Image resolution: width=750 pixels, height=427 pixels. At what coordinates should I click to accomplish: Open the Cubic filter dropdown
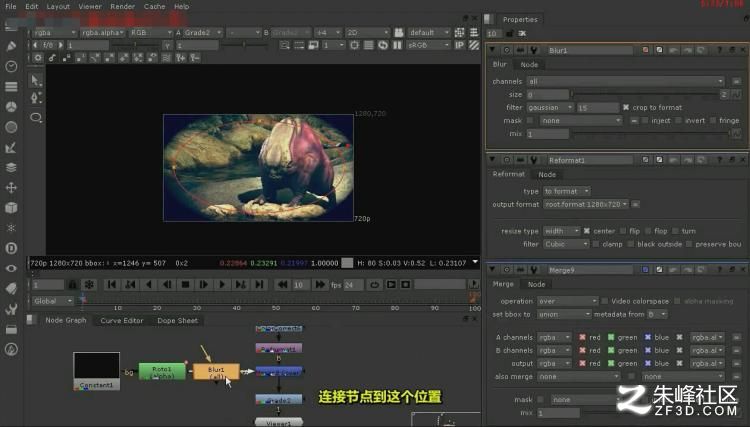566,244
